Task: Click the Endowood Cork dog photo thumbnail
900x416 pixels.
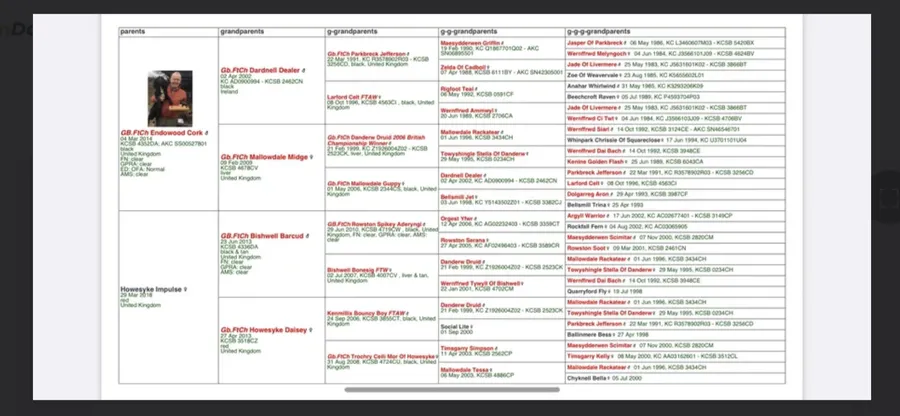Action: tap(168, 98)
